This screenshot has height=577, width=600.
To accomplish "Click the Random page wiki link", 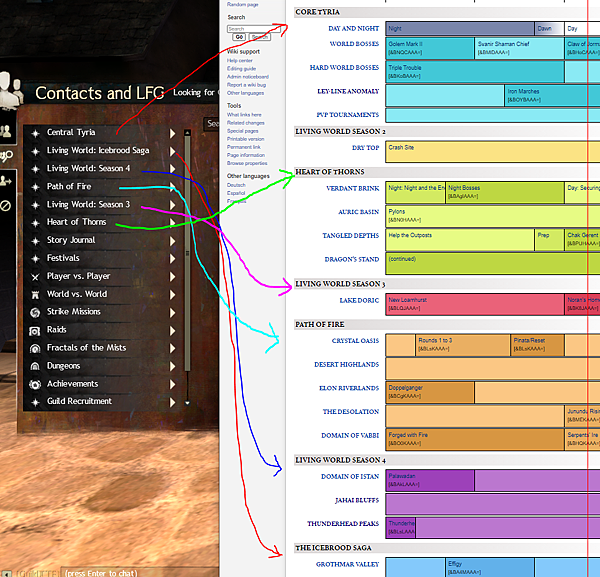I will (243, 4).
